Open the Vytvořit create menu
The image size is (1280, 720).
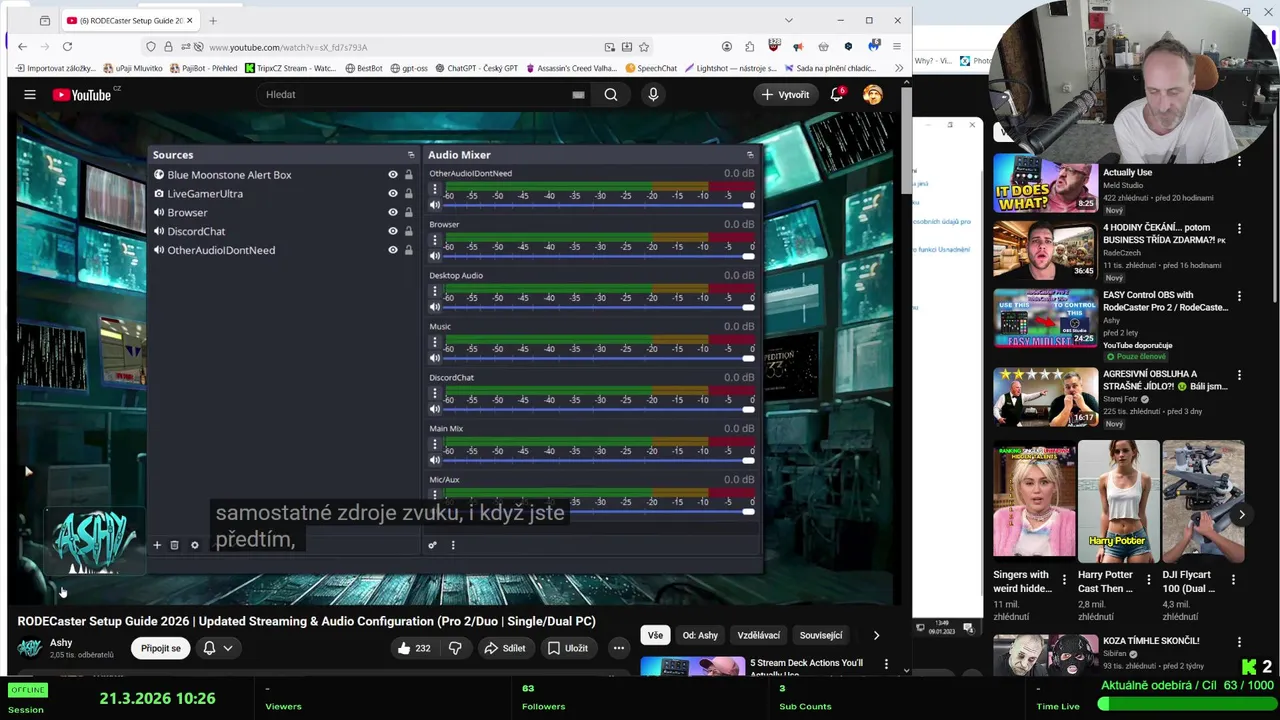(786, 94)
